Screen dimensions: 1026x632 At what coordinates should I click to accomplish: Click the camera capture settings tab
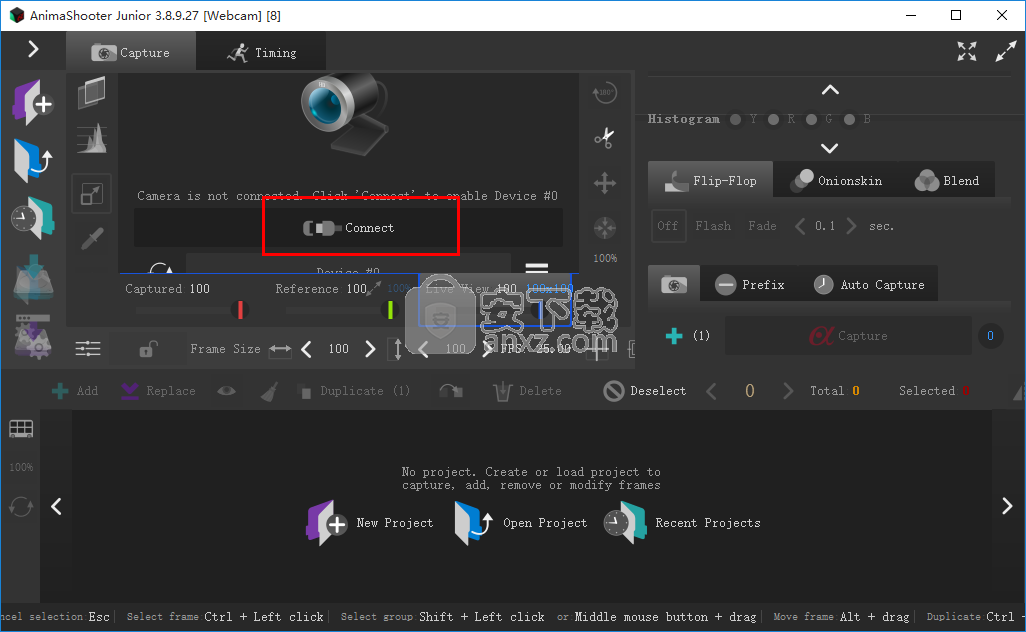[674, 285]
